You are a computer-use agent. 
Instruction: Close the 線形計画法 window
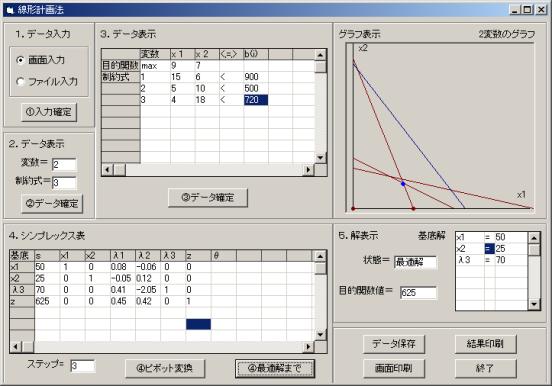pyautogui.click(x=541, y=10)
